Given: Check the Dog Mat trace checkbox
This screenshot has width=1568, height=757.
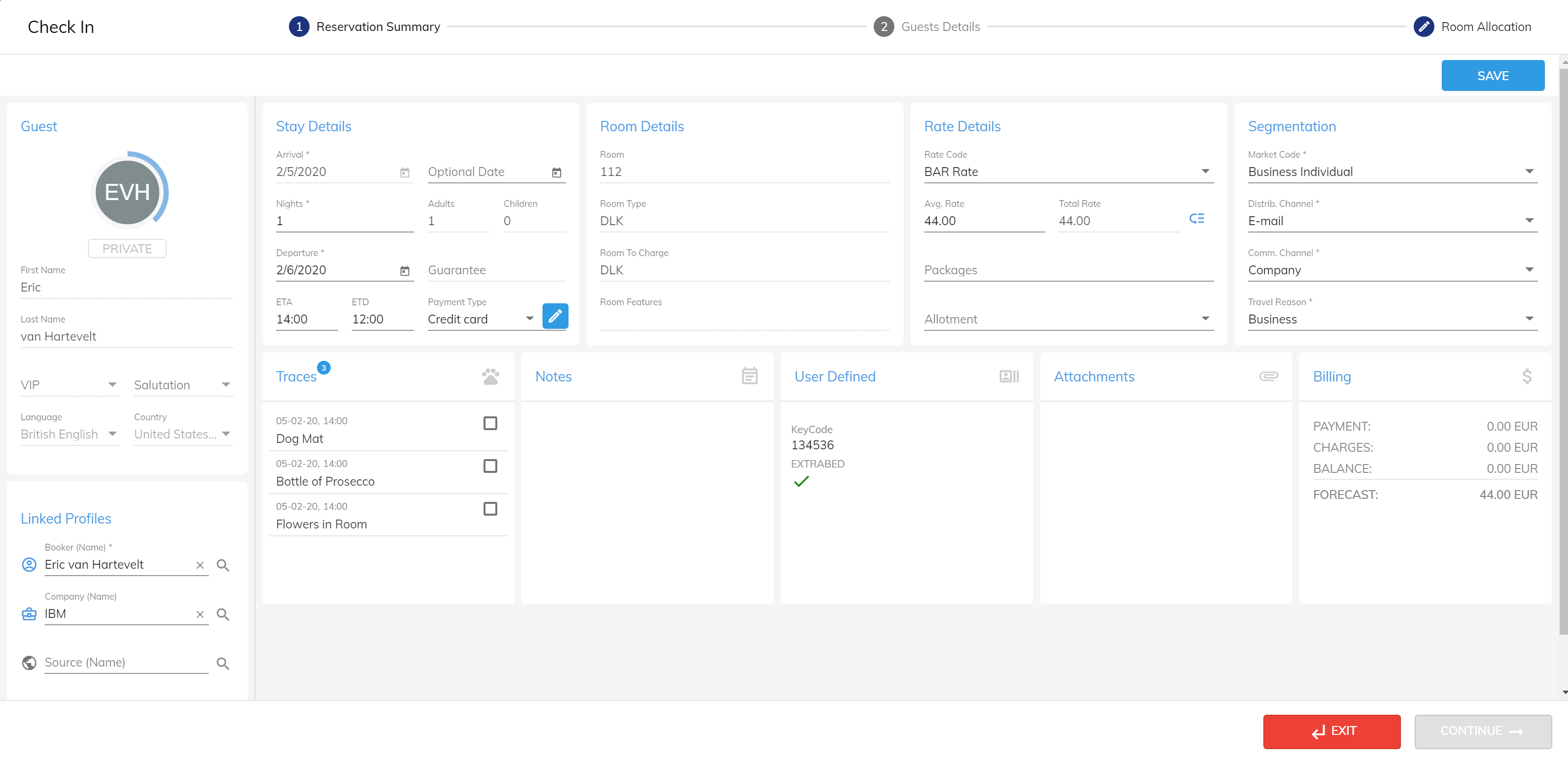Looking at the screenshot, I should click(x=489, y=423).
